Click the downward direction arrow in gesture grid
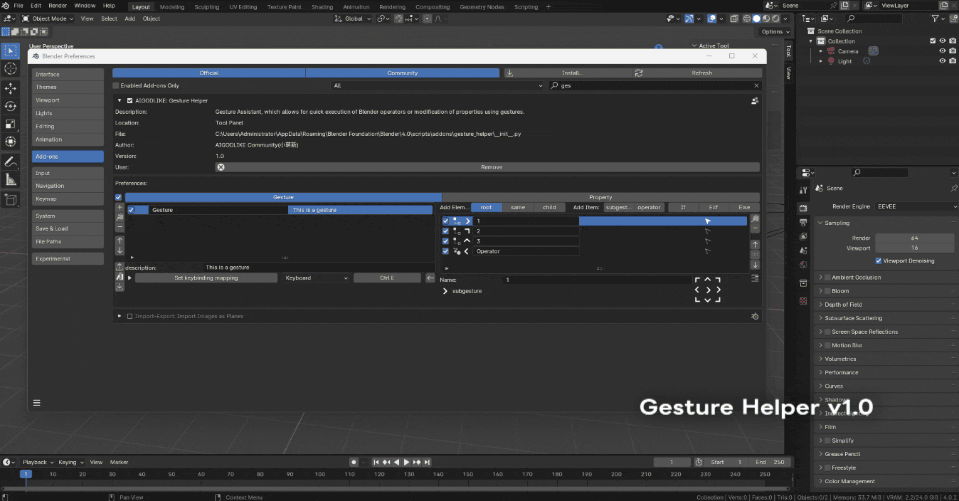Screen dimensions: 959x501 pos(708,300)
